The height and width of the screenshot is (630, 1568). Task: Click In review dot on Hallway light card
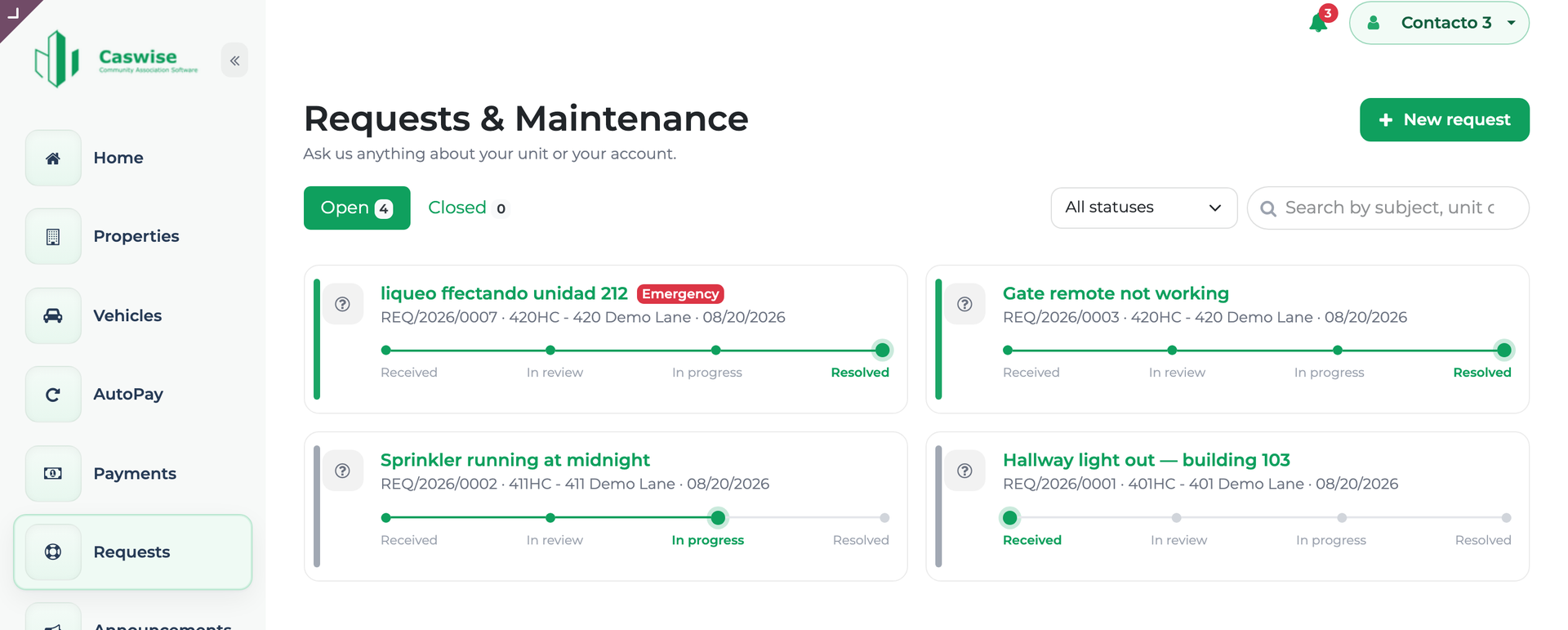(1177, 517)
